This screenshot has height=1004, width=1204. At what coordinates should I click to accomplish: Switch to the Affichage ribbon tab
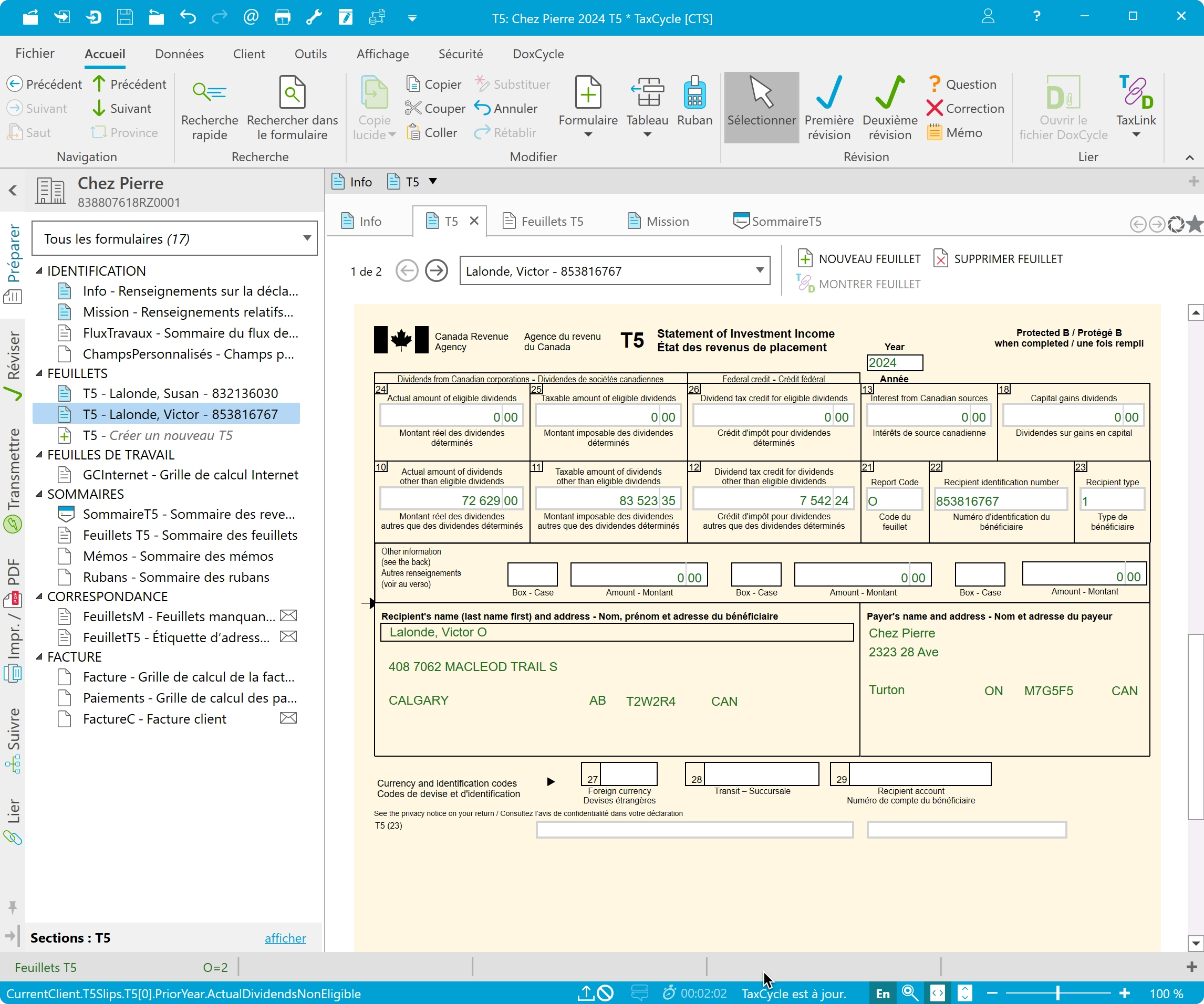[x=383, y=54]
